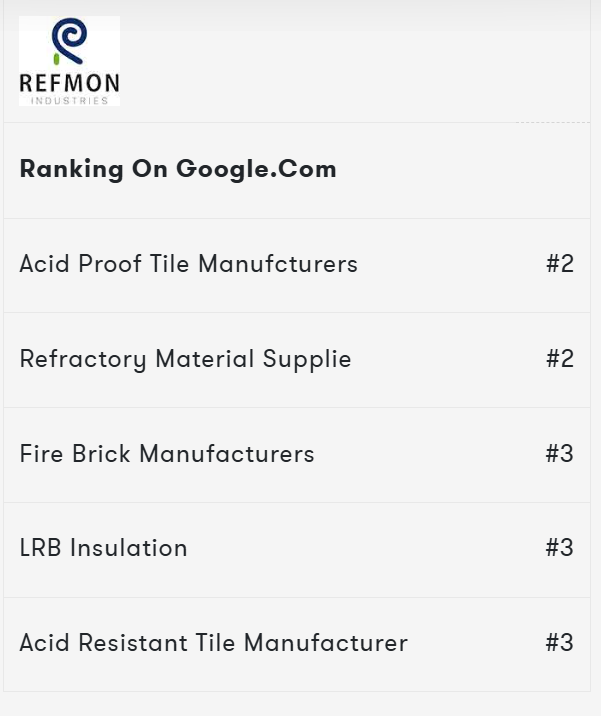Select the LRB Insulation keyword

pyautogui.click(x=103, y=548)
